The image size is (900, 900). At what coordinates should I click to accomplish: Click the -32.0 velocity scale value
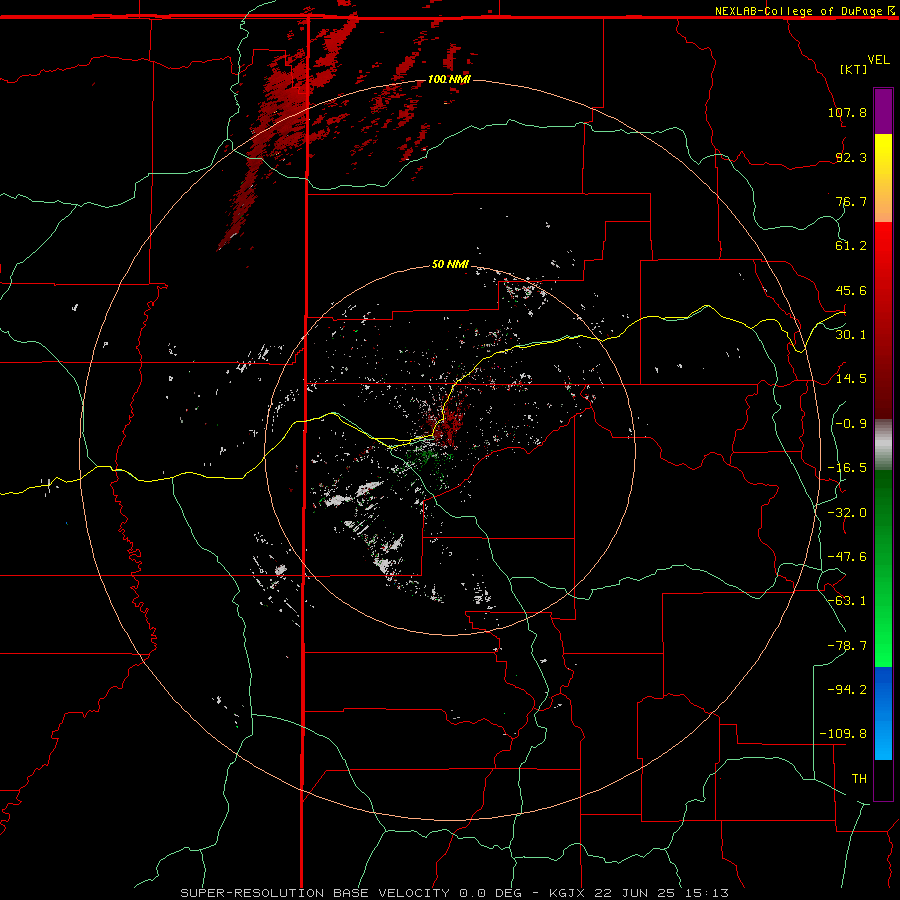[x=847, y=513]
